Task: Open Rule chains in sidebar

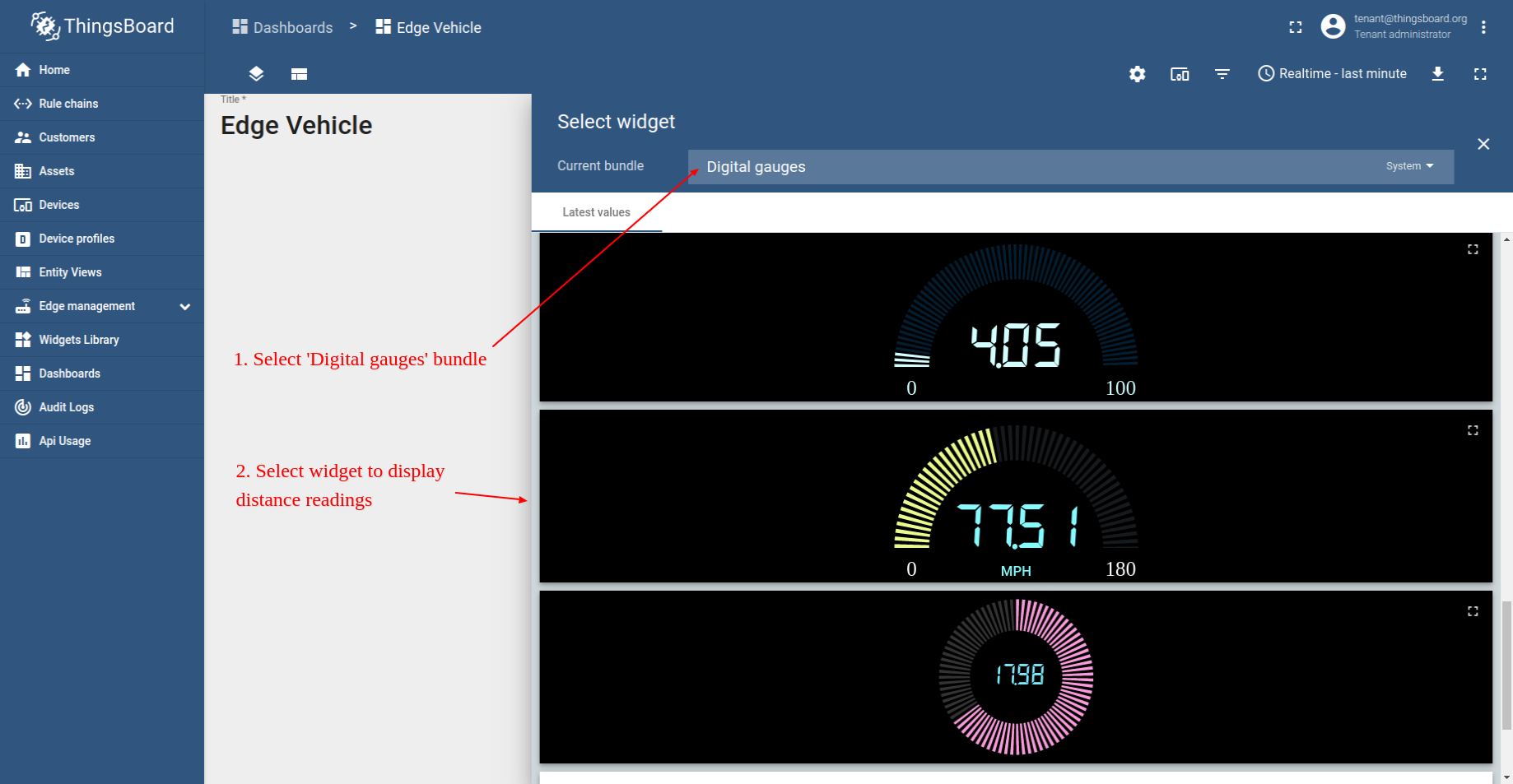Action: coord(102,104)
